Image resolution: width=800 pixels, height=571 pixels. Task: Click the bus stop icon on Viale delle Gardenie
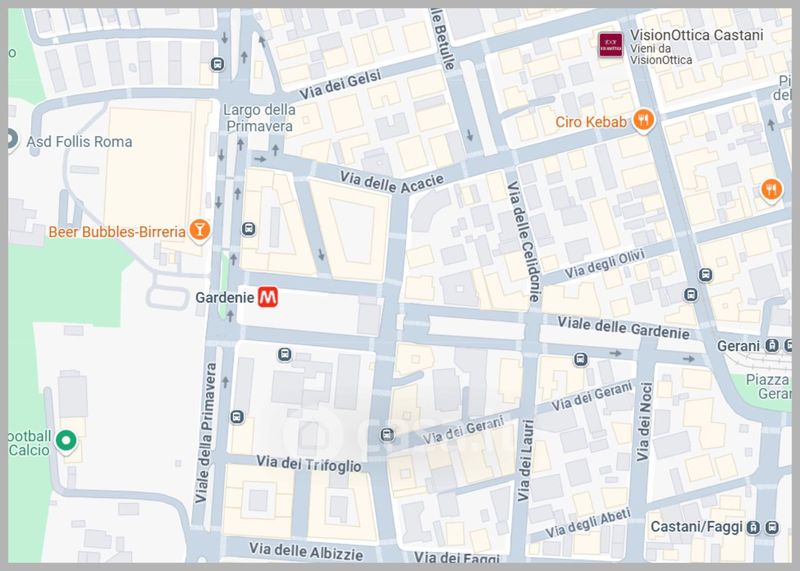tap(580, 360)
